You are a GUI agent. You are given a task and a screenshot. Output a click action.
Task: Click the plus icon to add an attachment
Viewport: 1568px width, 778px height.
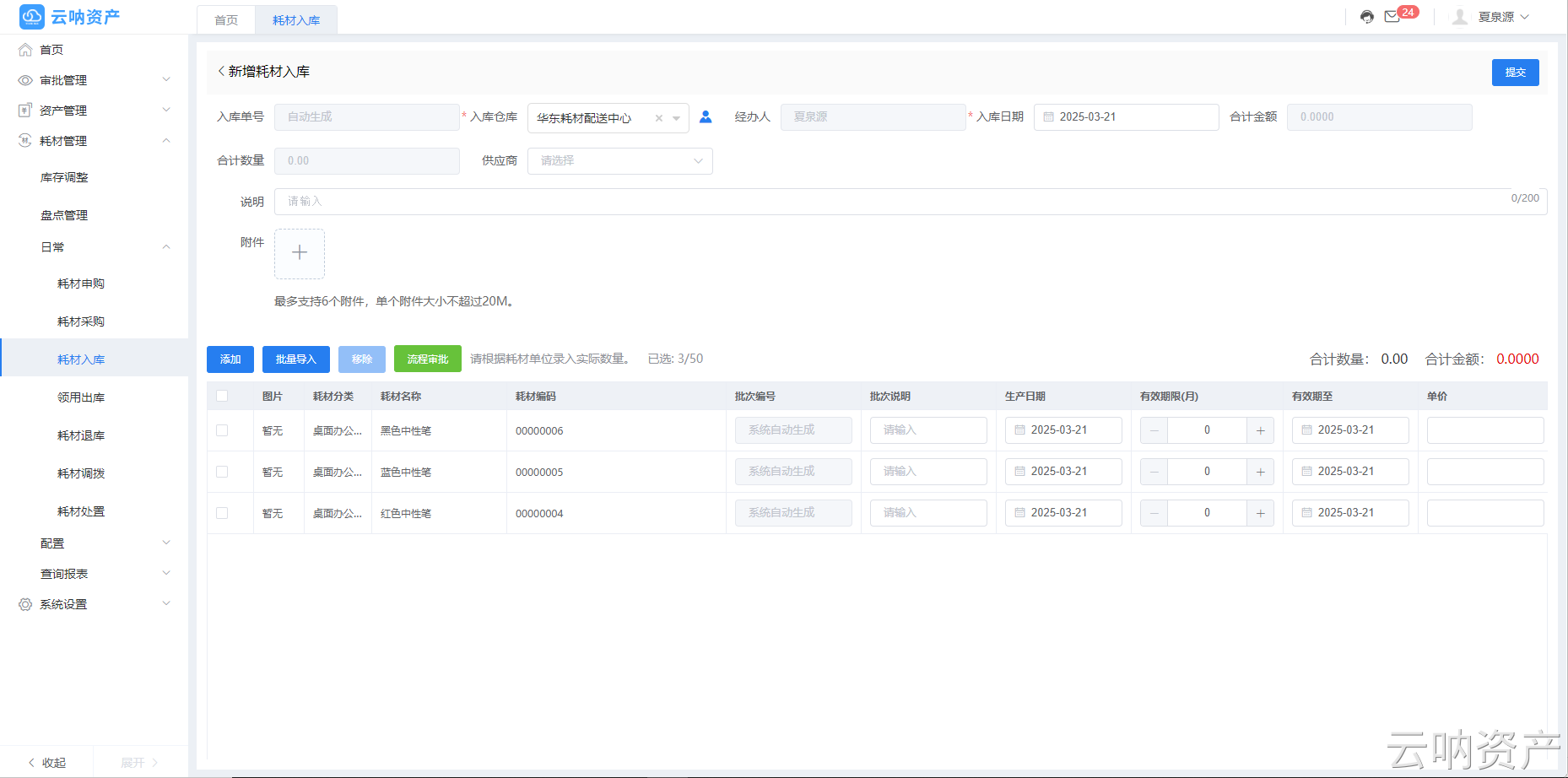300,253
